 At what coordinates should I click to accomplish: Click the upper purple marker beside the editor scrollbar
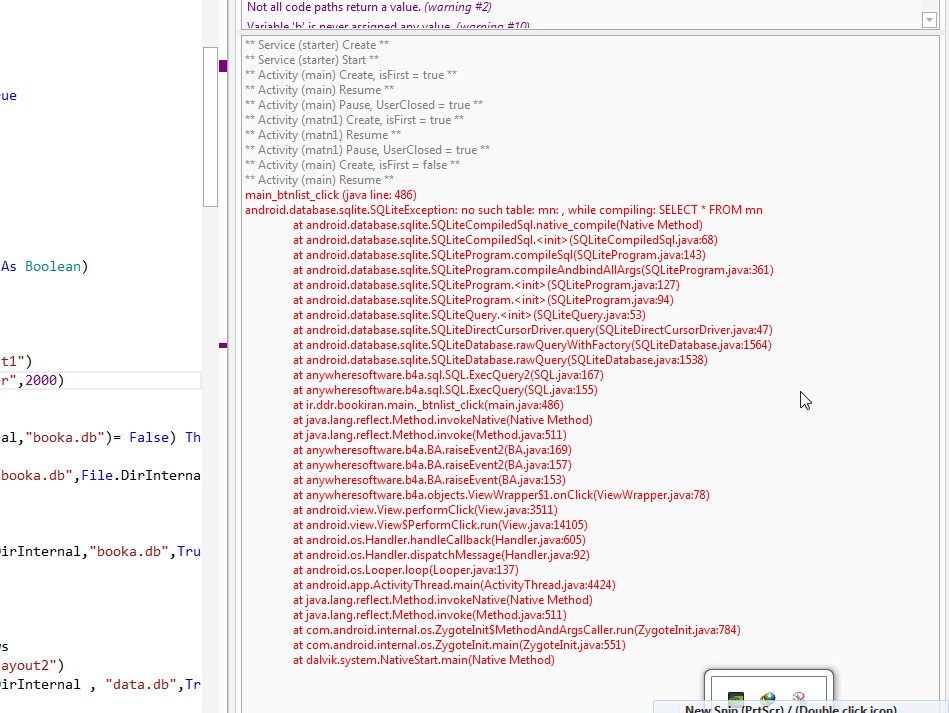223,66
